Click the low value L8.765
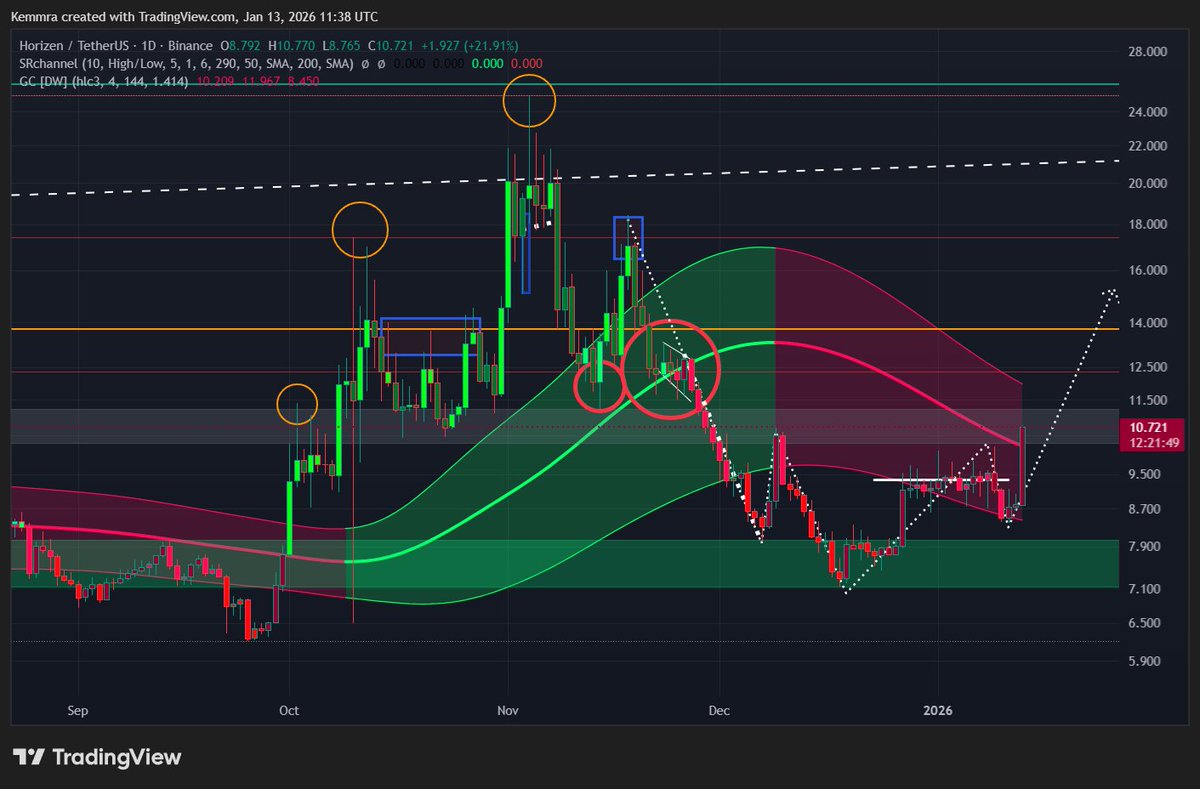 click(x=341, y=46)
